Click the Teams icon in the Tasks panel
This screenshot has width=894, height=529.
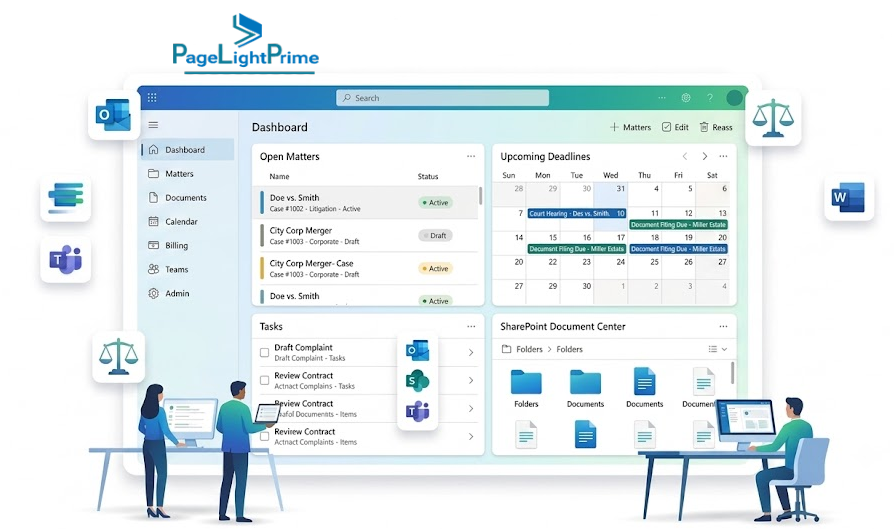pos(417,410)
